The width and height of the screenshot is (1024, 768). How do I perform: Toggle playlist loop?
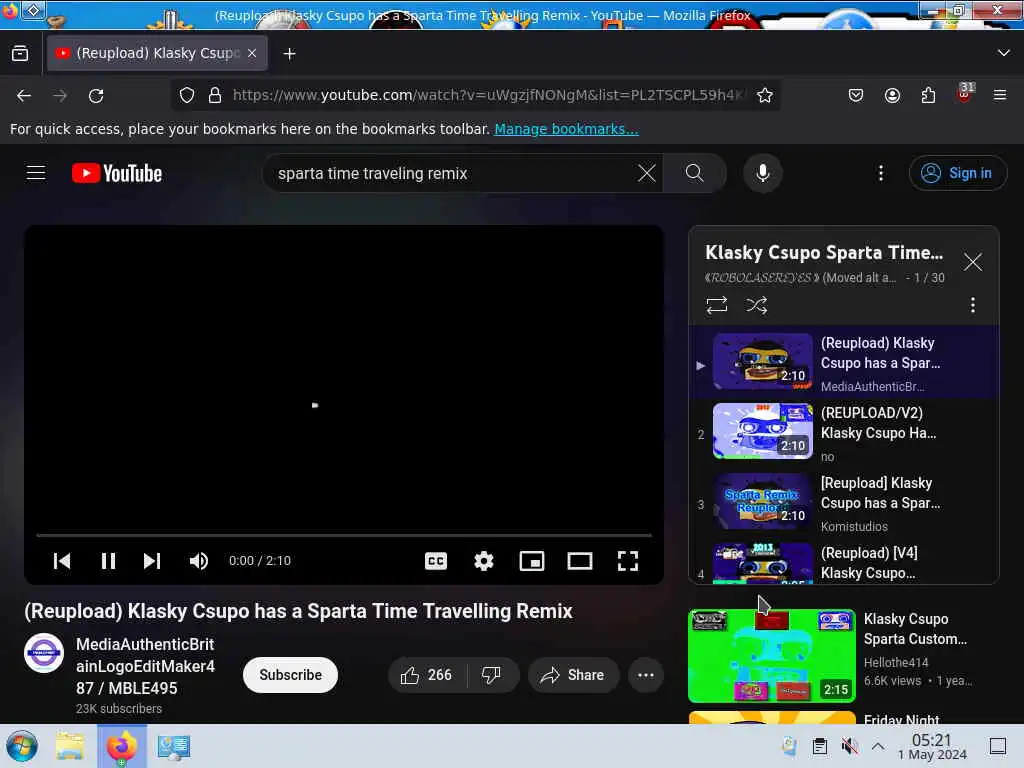point(716,305)
